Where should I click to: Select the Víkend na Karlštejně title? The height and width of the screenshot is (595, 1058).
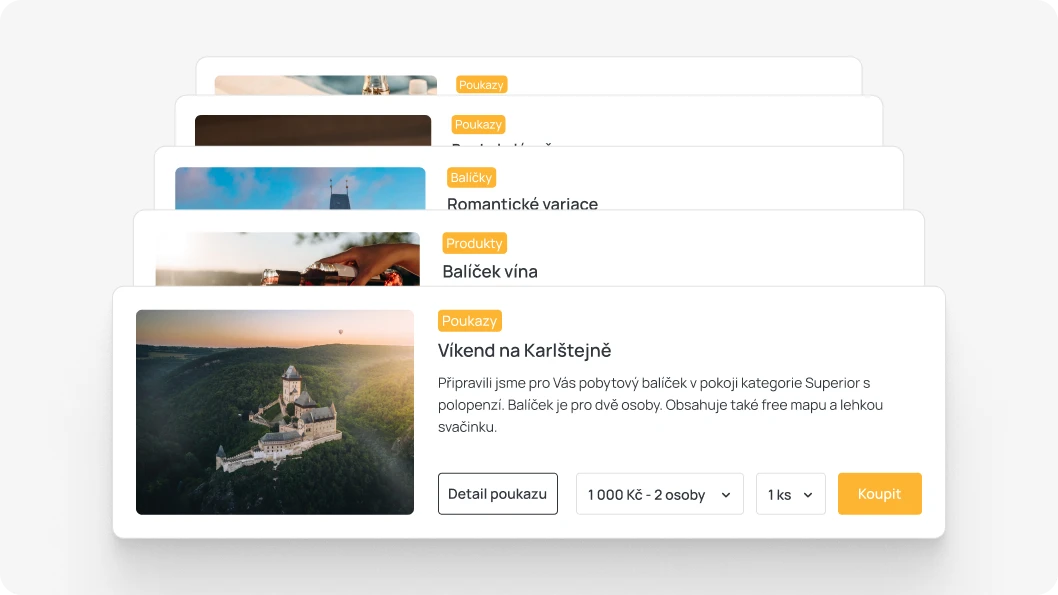pyautogui.click(x=524, y=350)
